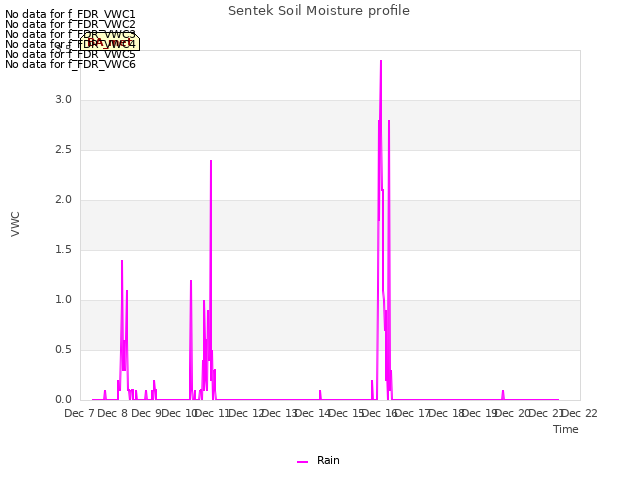Click 'No data for f_FDR_VWC1' message
This screenshot has height=480, width=640.
tap(70, 14)
